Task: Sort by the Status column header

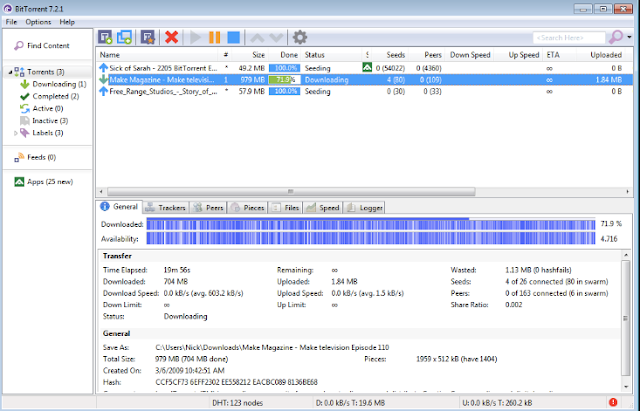Action: [331, 55]
